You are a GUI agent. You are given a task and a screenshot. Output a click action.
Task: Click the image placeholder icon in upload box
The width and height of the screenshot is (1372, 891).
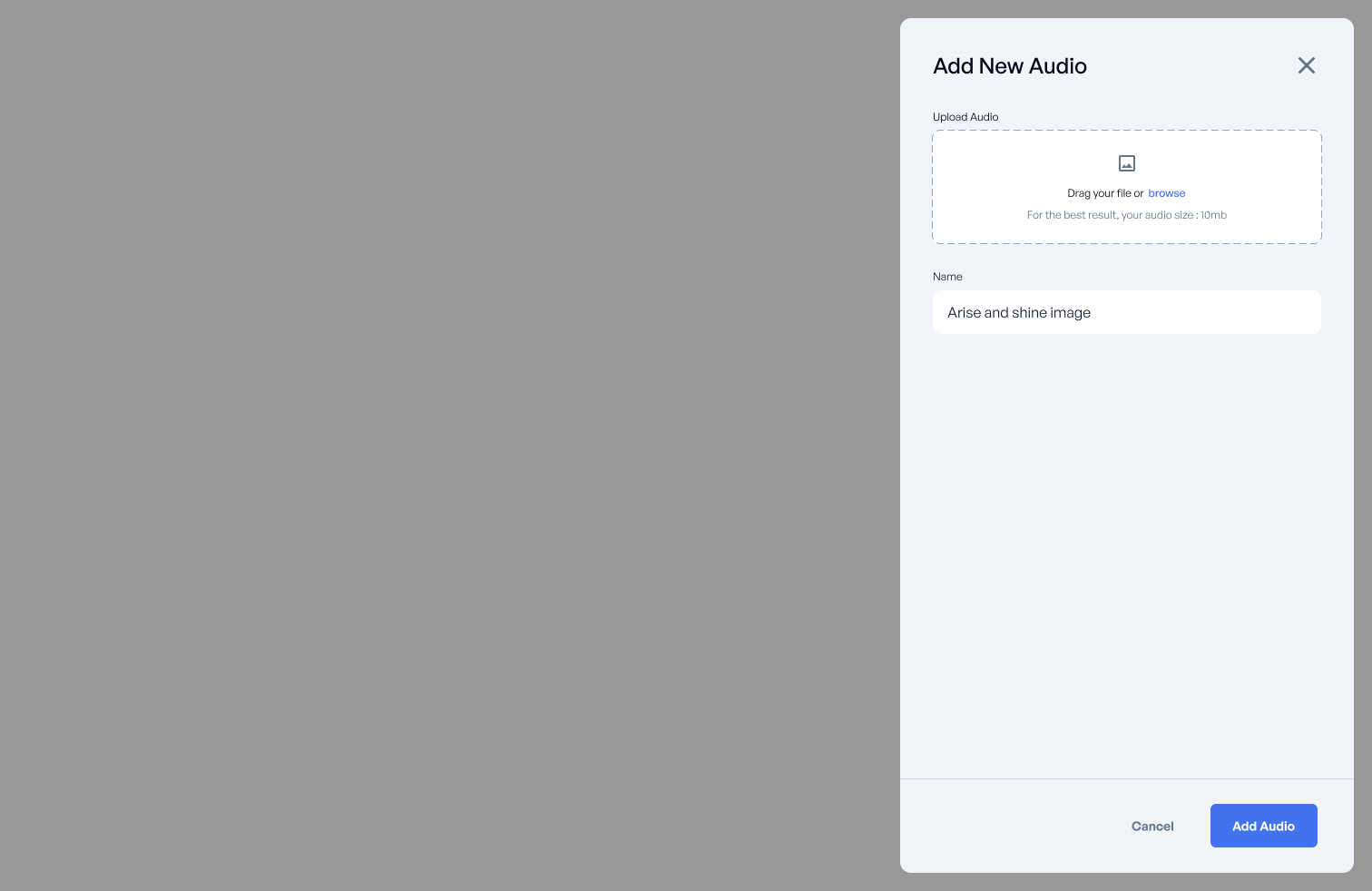(x=1127, y=163)
